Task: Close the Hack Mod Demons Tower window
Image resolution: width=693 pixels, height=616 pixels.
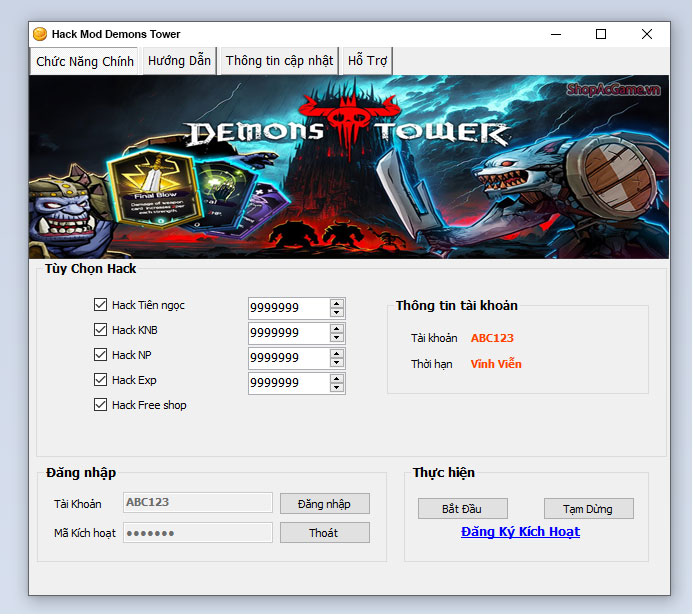Action: (x=647, y=34)
